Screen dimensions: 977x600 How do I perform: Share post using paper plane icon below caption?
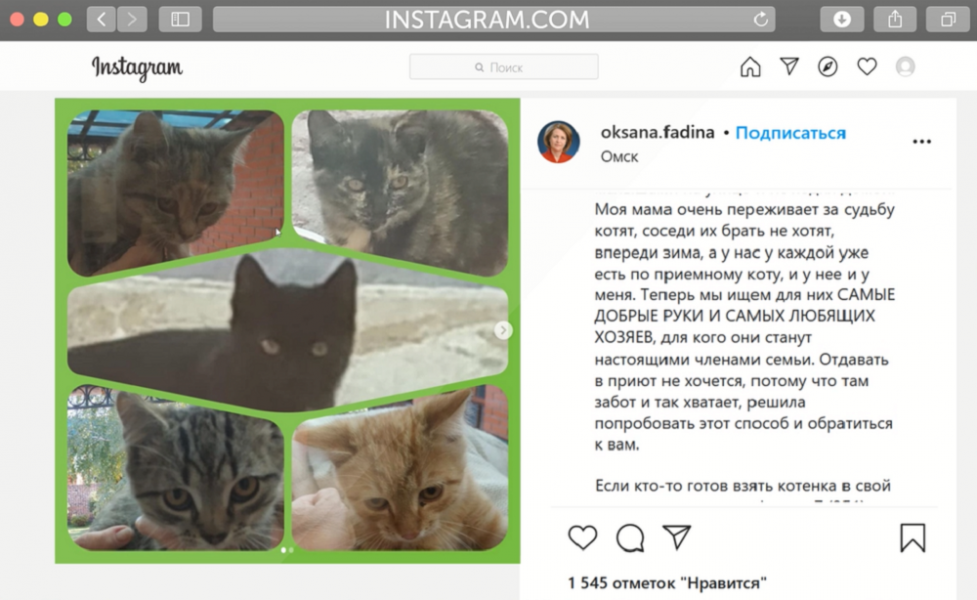coord(677,537)
